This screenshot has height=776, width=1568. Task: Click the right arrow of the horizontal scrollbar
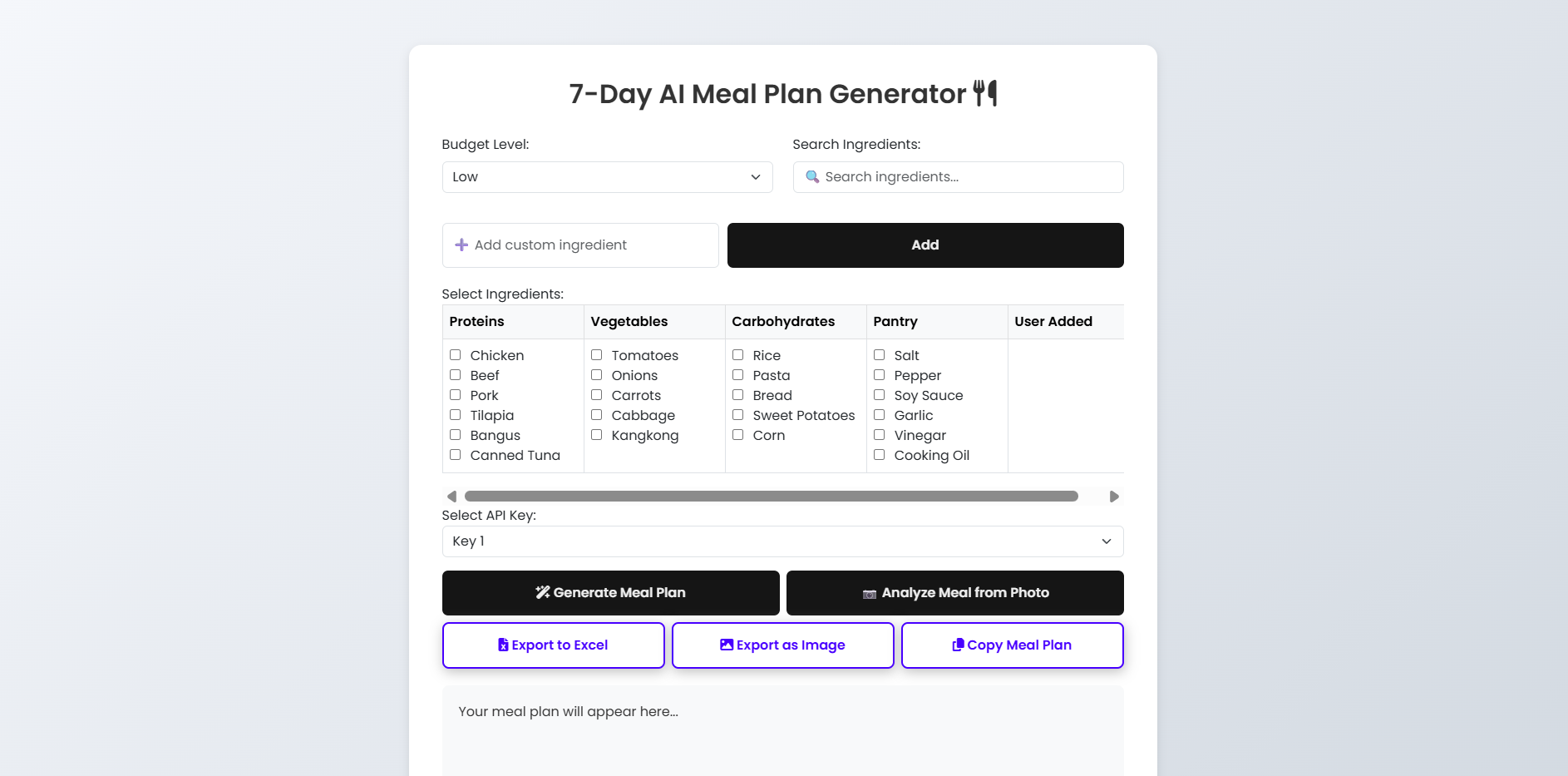[1114, 496]
